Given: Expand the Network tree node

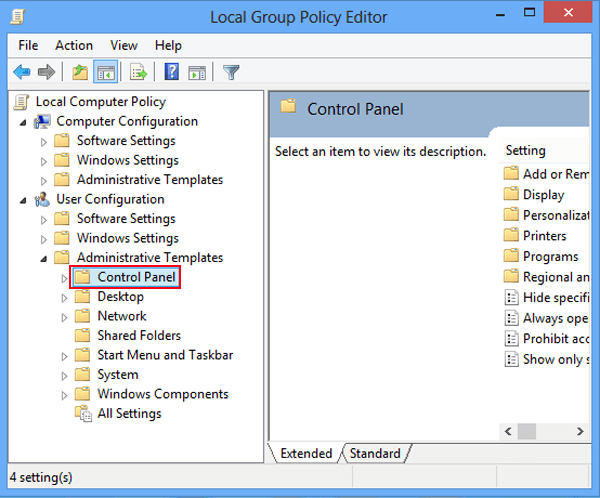Looking at the screenshot, I should pos(64,317).
